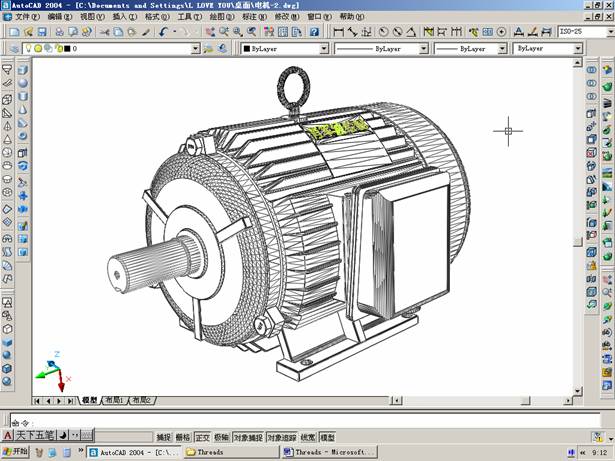Open the 视图 (View) menu
Viewport: 615px width, 461px height.
[x=93, y=17]
